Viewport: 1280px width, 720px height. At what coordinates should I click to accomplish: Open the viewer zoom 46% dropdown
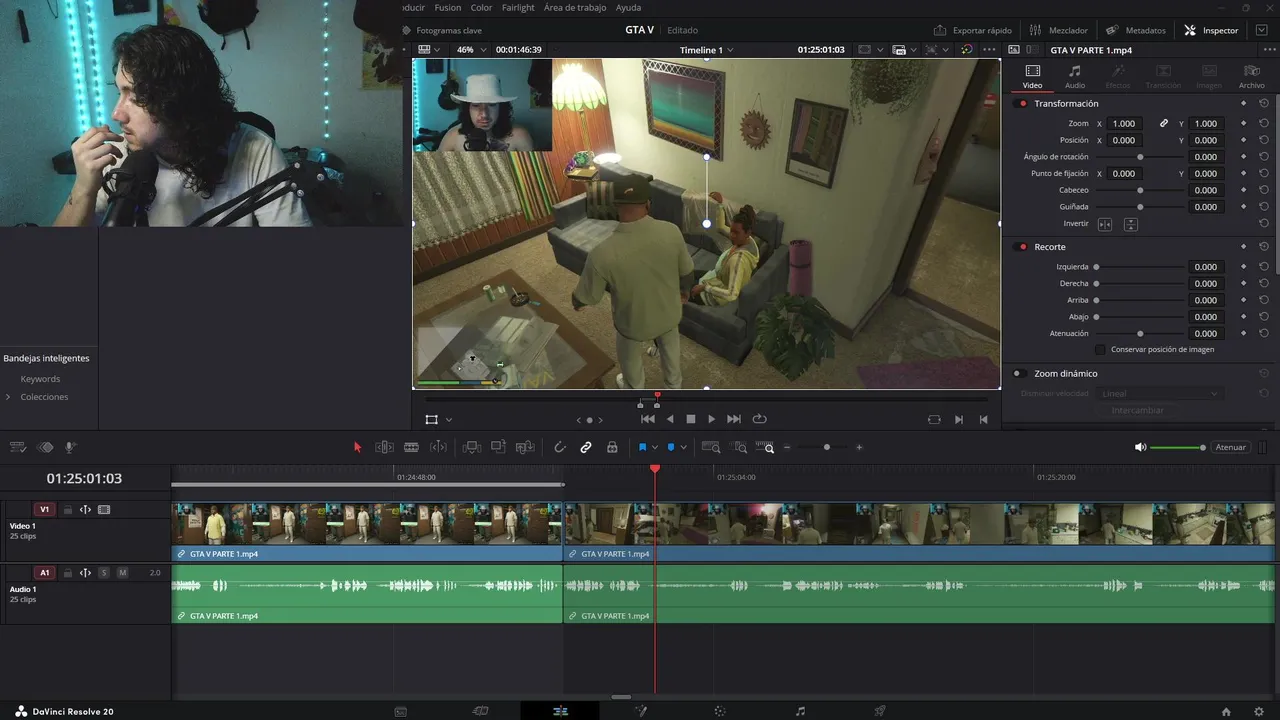[x=471, y=50]
